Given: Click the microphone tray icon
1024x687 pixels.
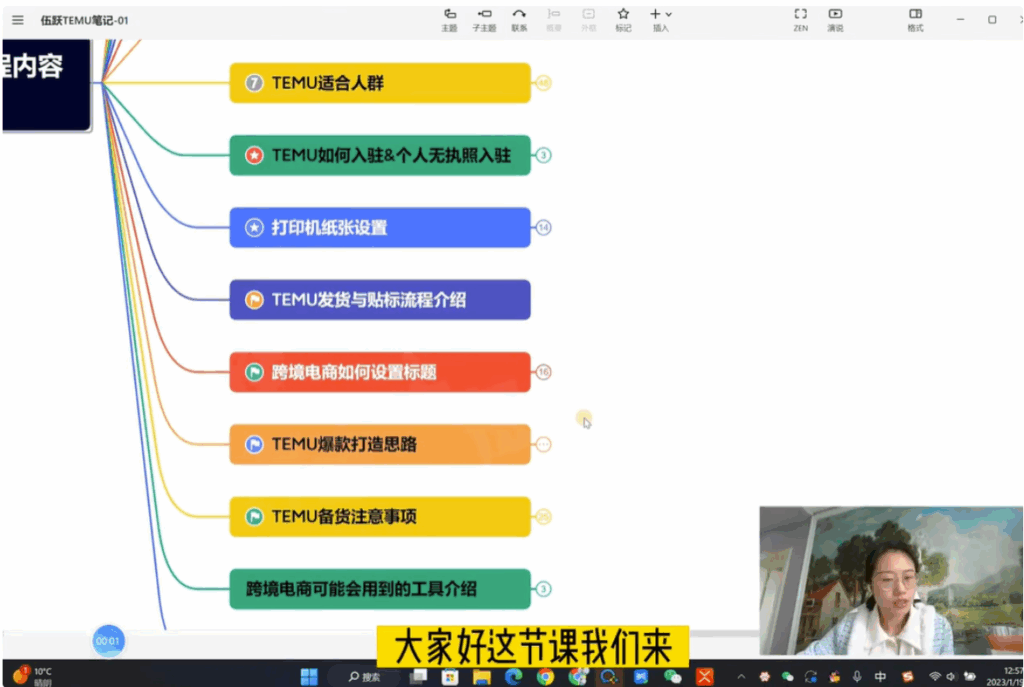Looking at the screenshot, I should pos(857,677).
